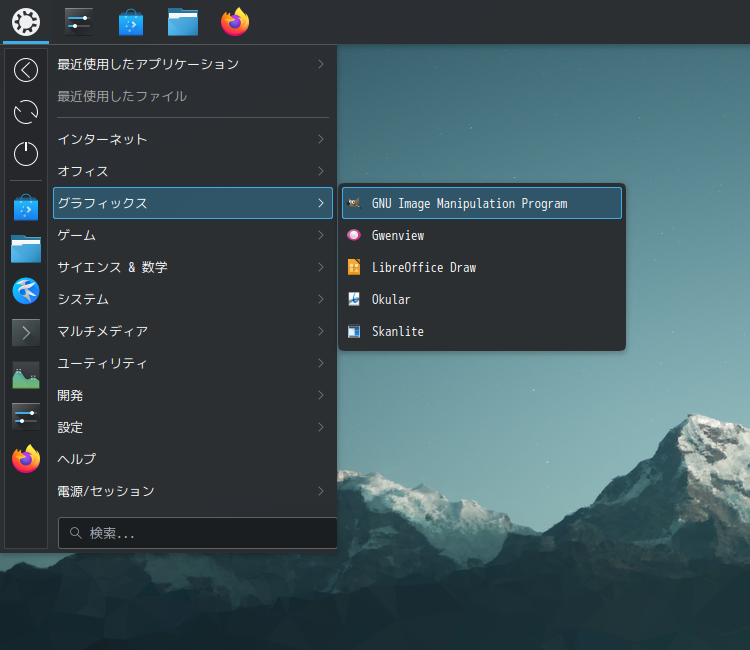The width and height of the screenshot is (750, 650).
Task: Select the 最近使用したファイル entry
Action: [x=193, y=96]
